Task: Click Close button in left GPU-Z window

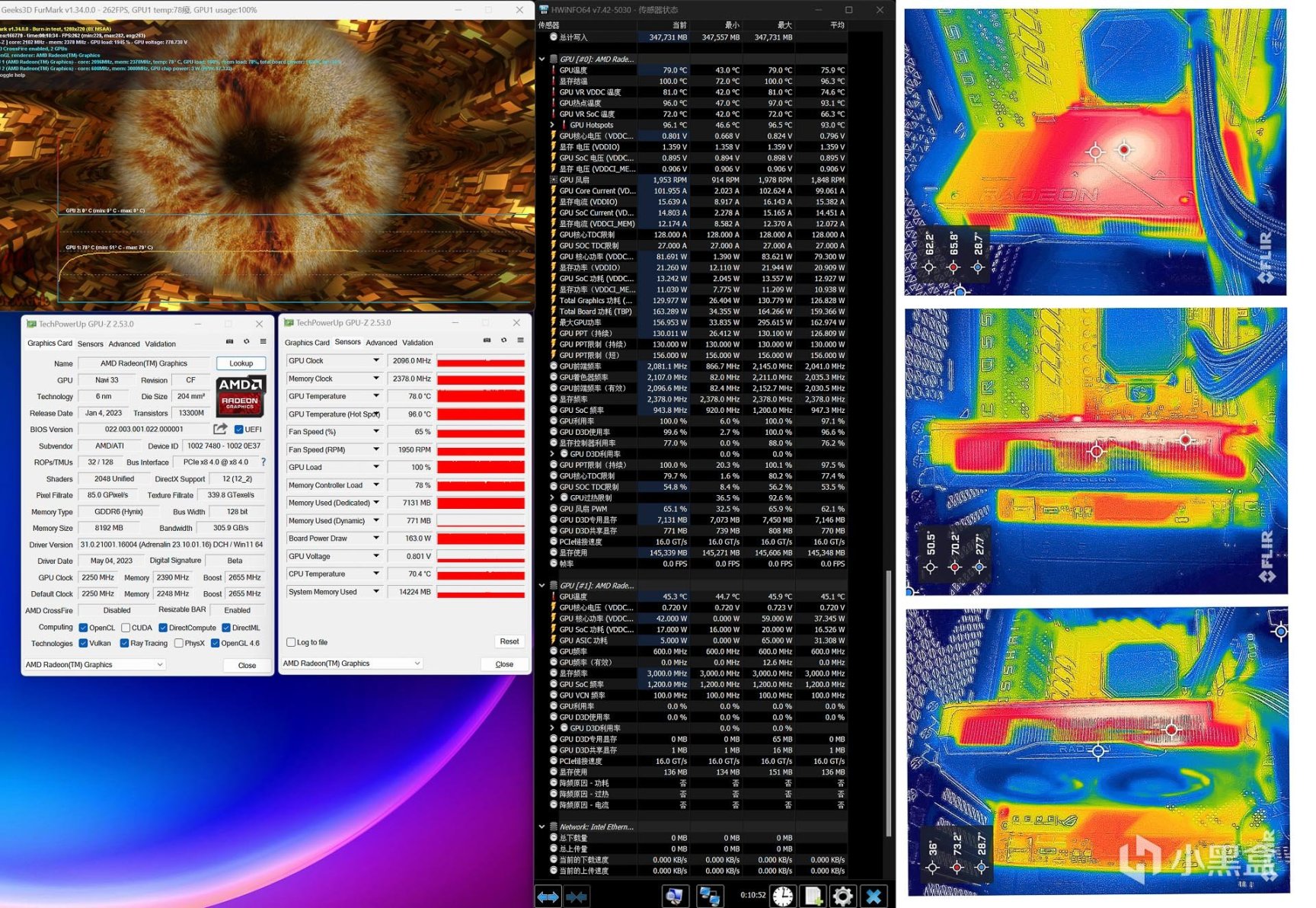Action: 247,665
